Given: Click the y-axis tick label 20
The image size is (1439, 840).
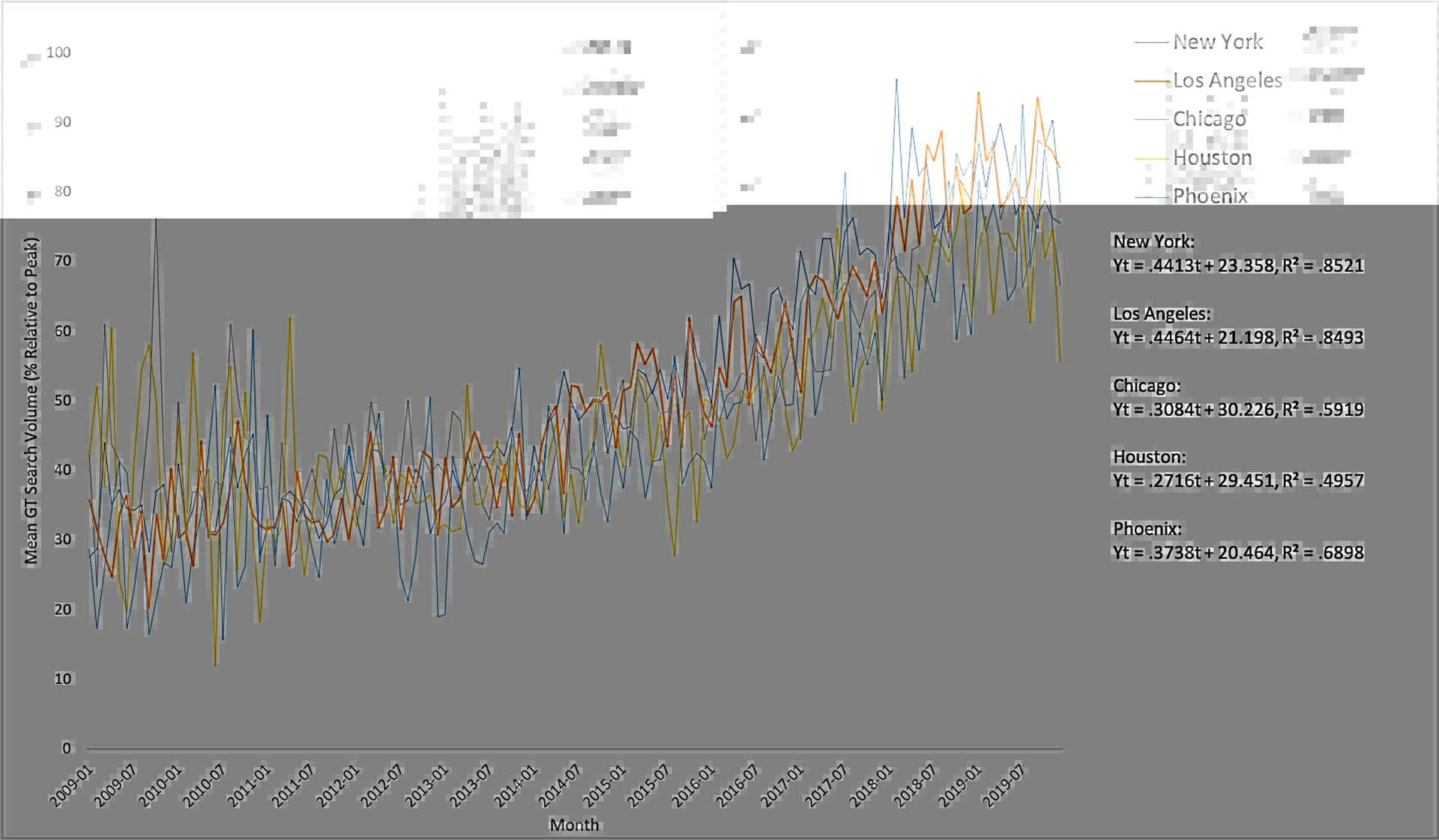Looking at the screenshot, I should (x=63, y=609).
